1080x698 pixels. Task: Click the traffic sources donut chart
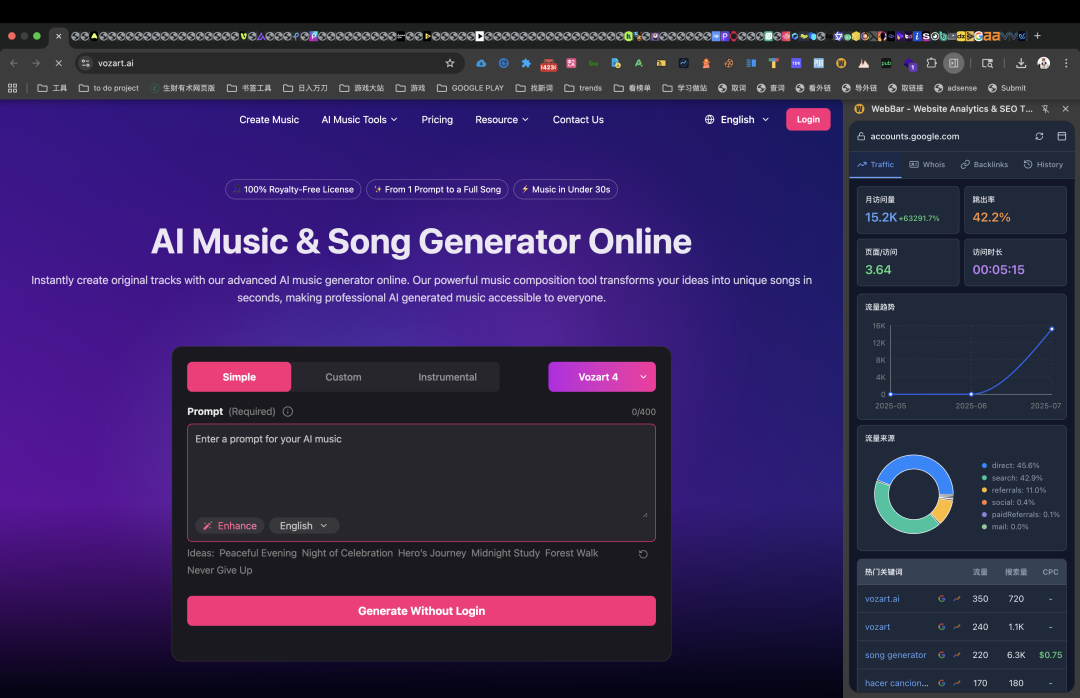coord(913,494)
